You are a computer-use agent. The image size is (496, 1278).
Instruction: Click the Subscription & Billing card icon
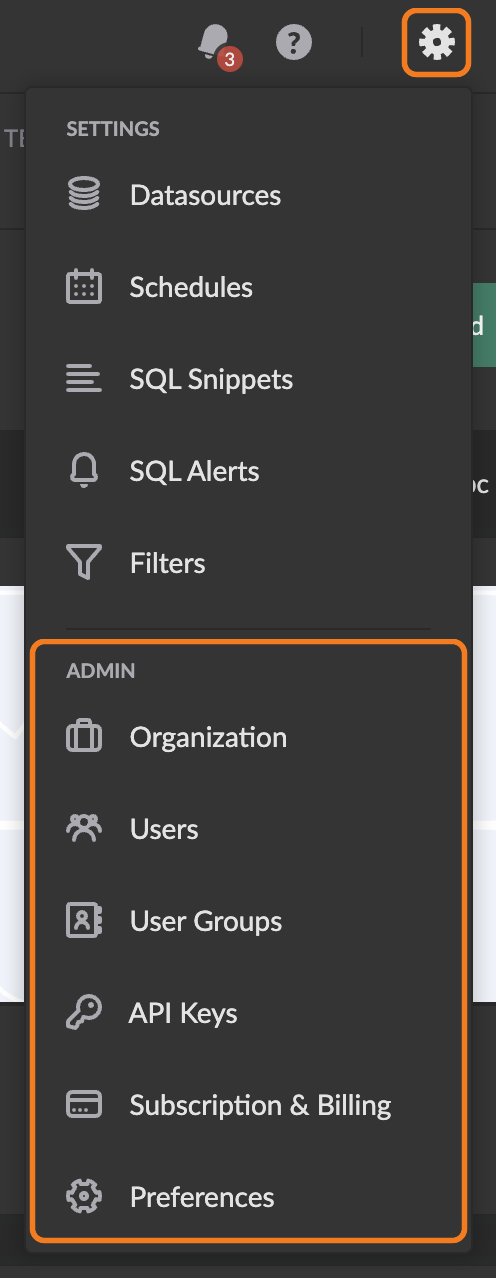pyautogui.click(x=84, y=1105)
